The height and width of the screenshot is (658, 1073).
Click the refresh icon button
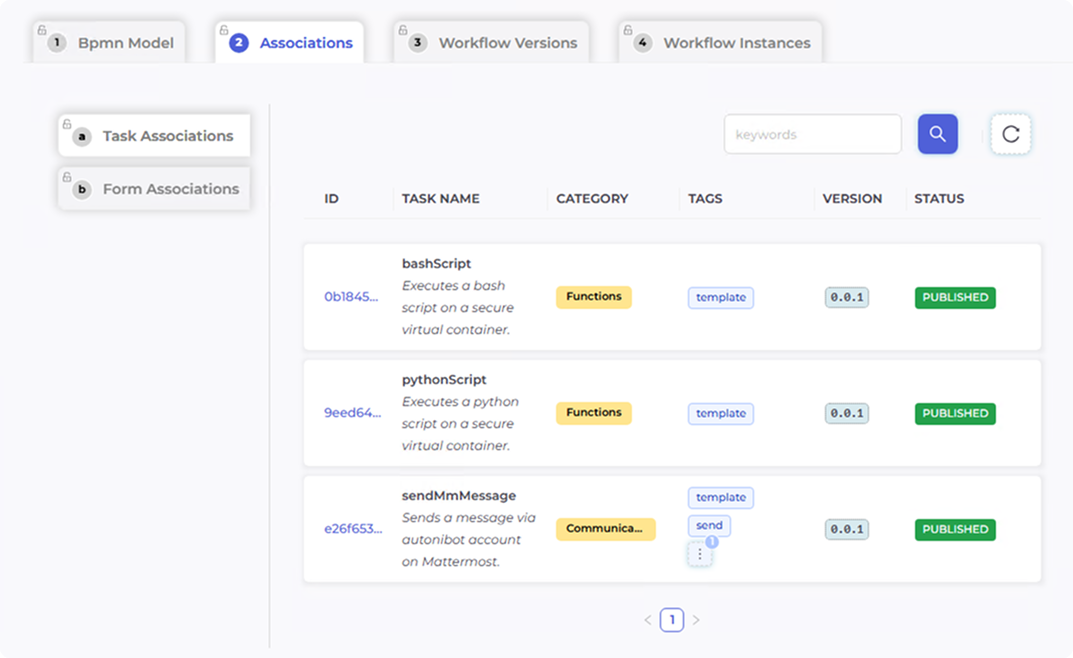pos(1010,134)
